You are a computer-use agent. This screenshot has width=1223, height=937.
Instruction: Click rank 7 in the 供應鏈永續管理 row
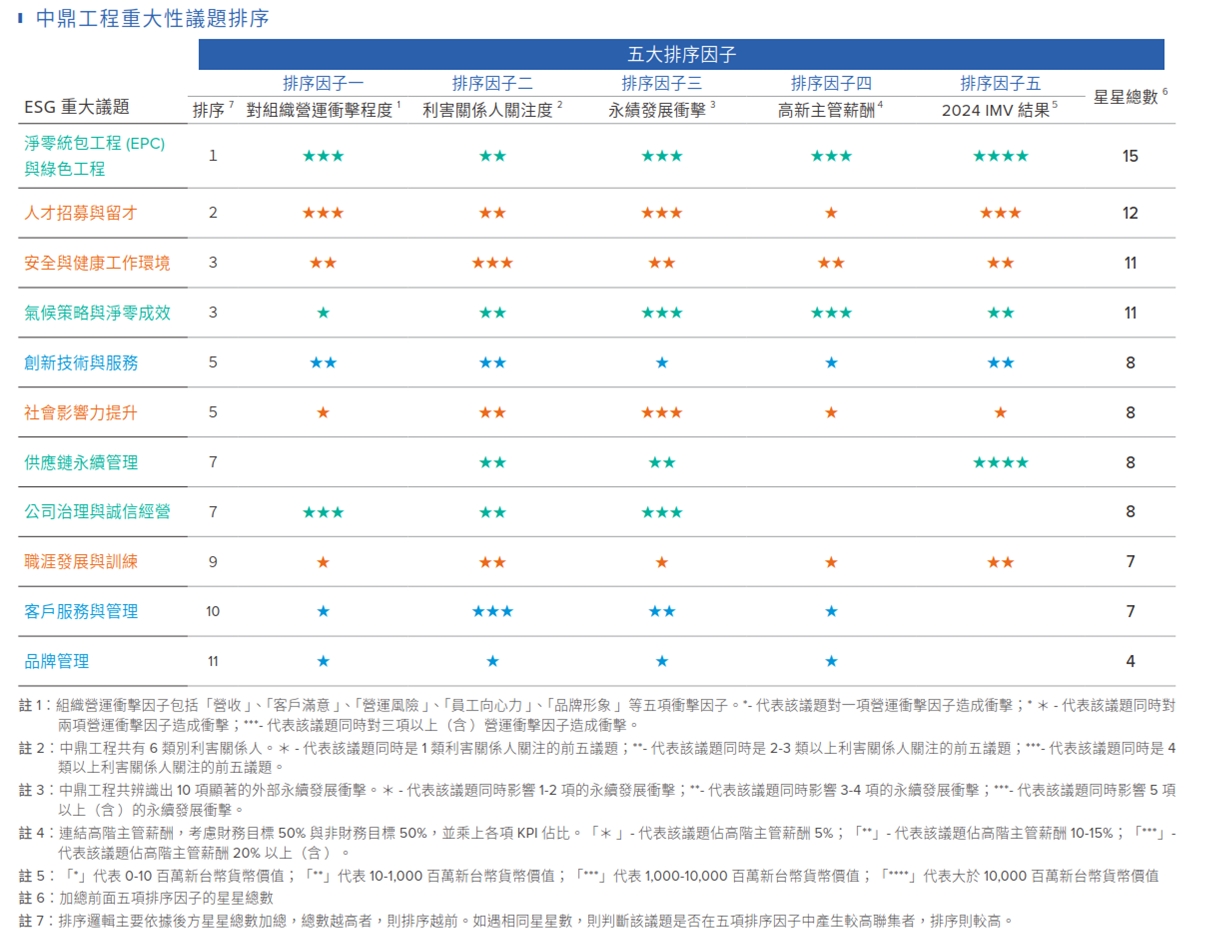click(213, 462)
